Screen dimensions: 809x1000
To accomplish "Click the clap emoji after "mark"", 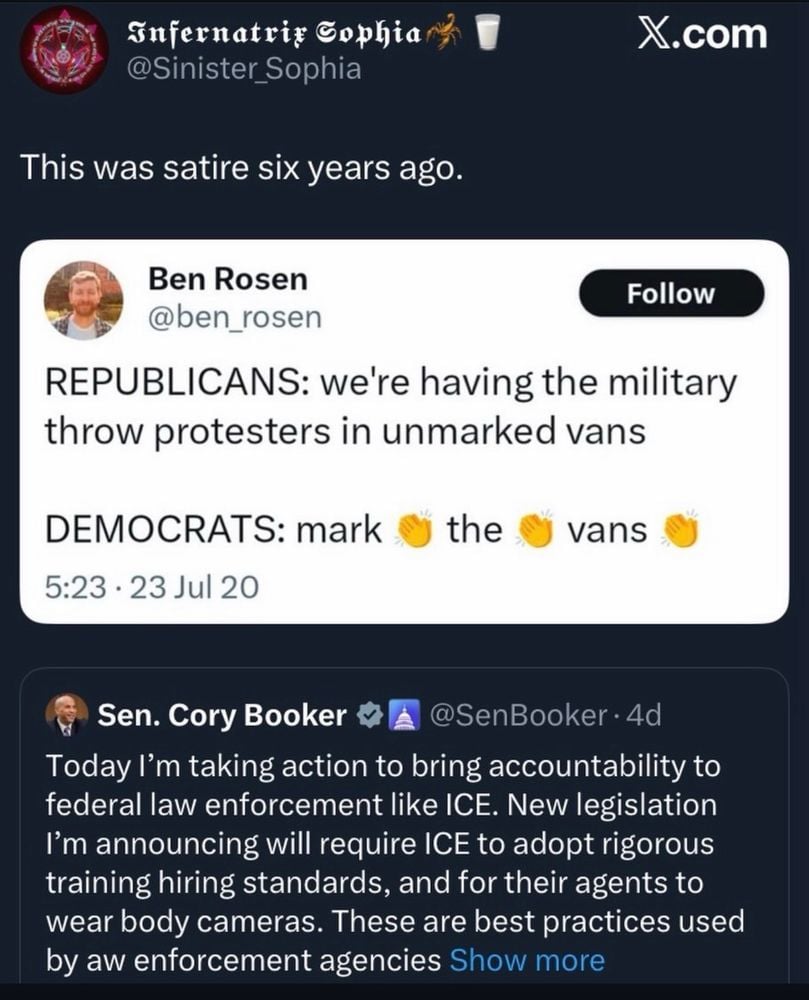I will coord(415,529).
